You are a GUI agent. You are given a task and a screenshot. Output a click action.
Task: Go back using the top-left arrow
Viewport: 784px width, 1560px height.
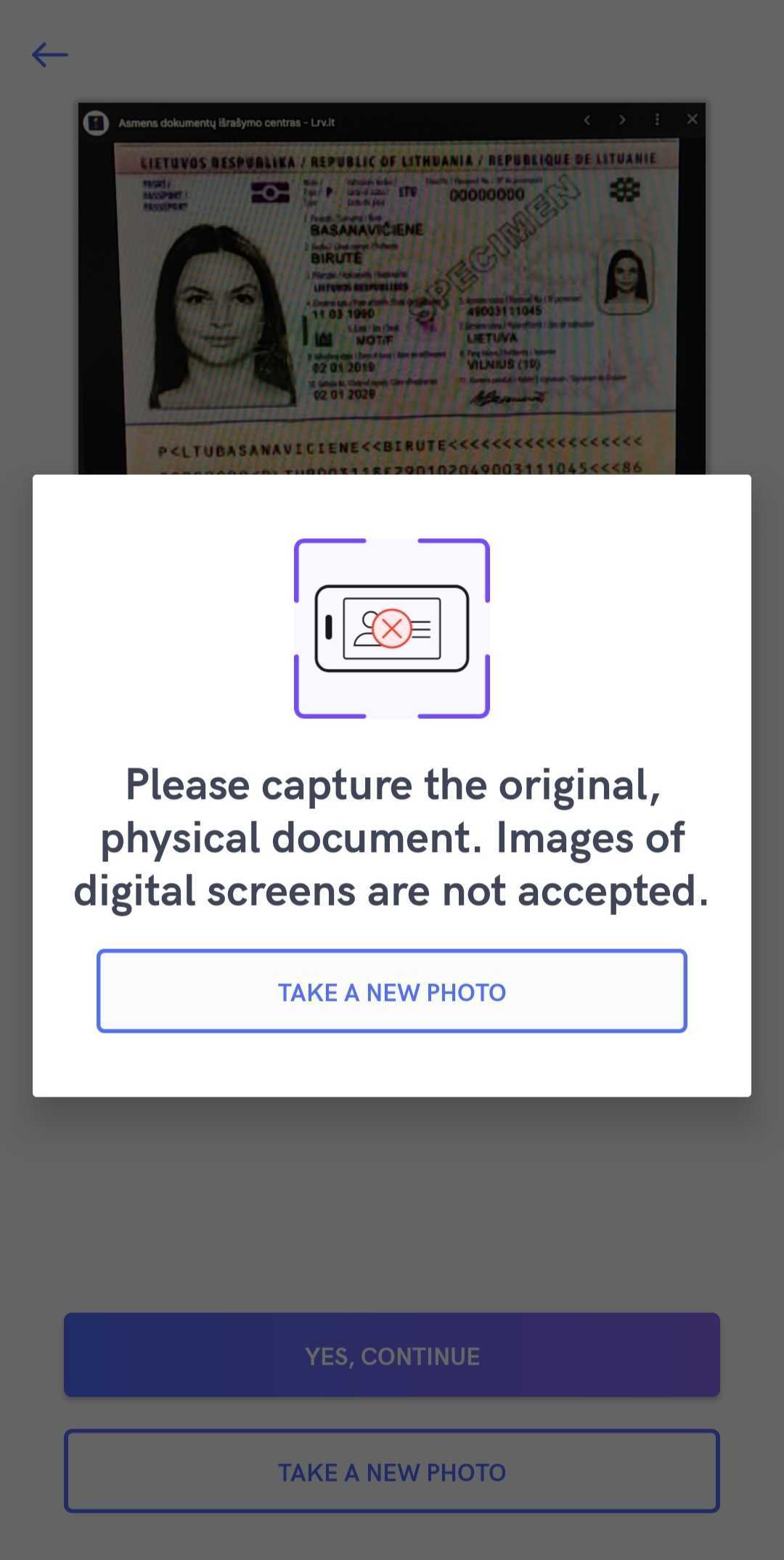pos(49,54)
